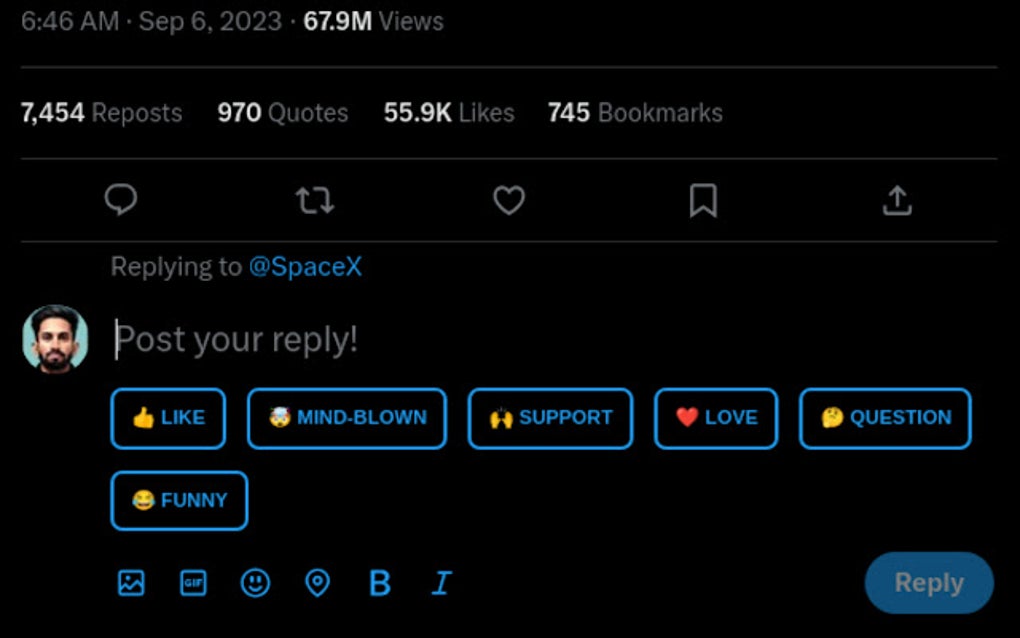Toggle bold text formatting
This screenshot has width=1020, height=638.
coord(379,583)
